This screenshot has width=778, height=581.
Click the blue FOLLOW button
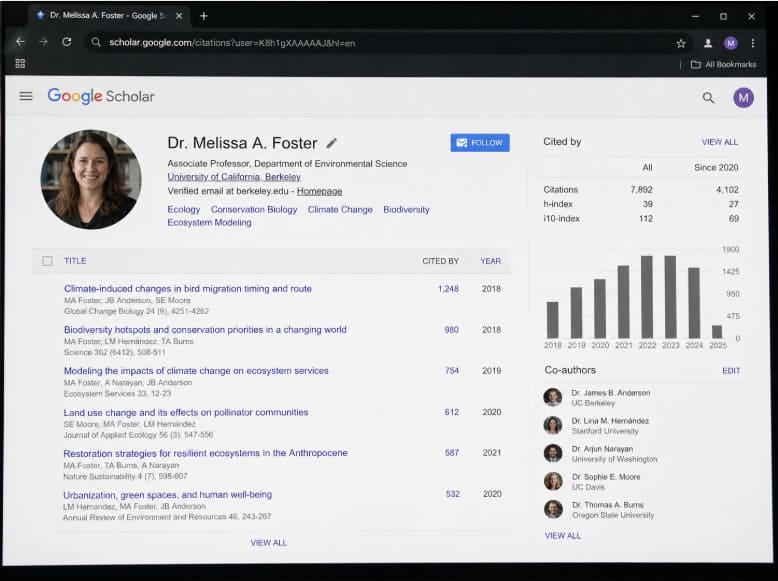(x=480, y=143)
